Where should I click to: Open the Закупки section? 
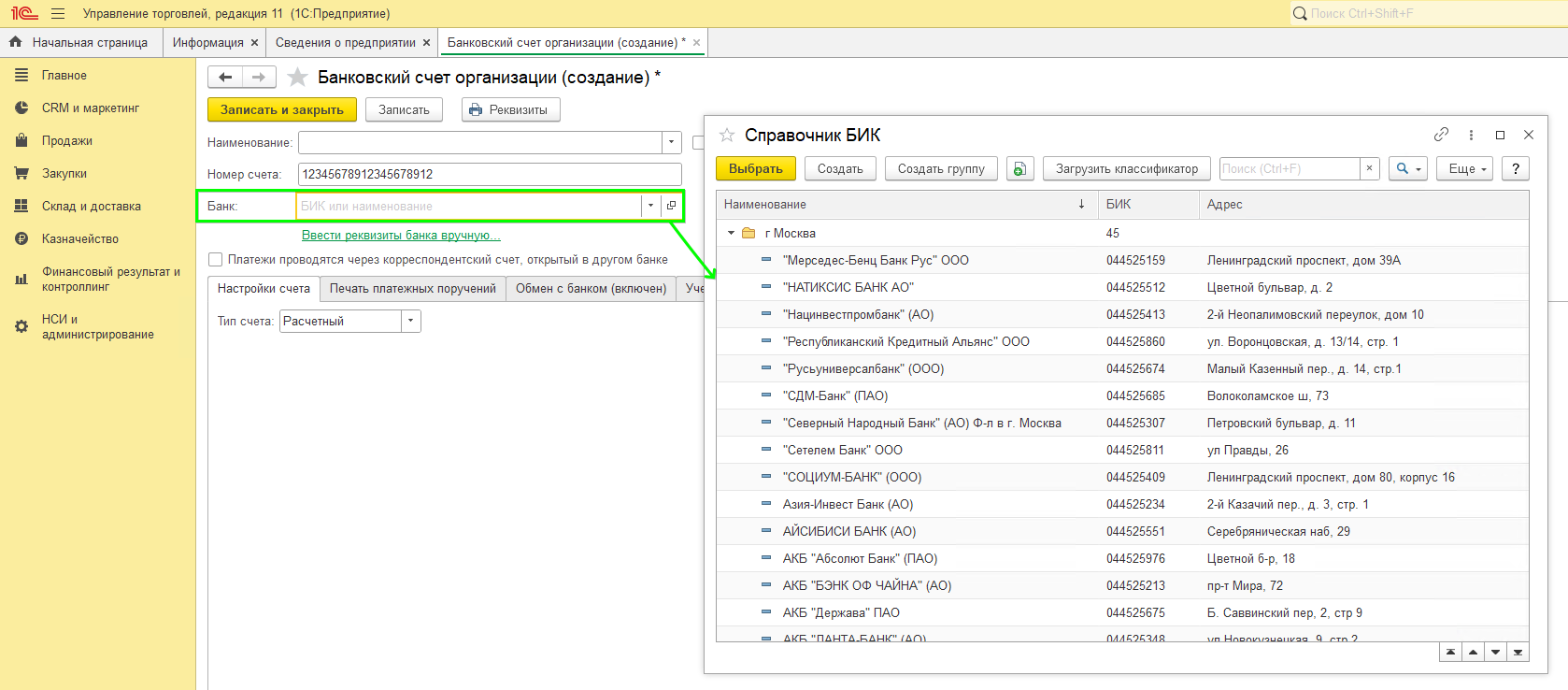(64, 174)
